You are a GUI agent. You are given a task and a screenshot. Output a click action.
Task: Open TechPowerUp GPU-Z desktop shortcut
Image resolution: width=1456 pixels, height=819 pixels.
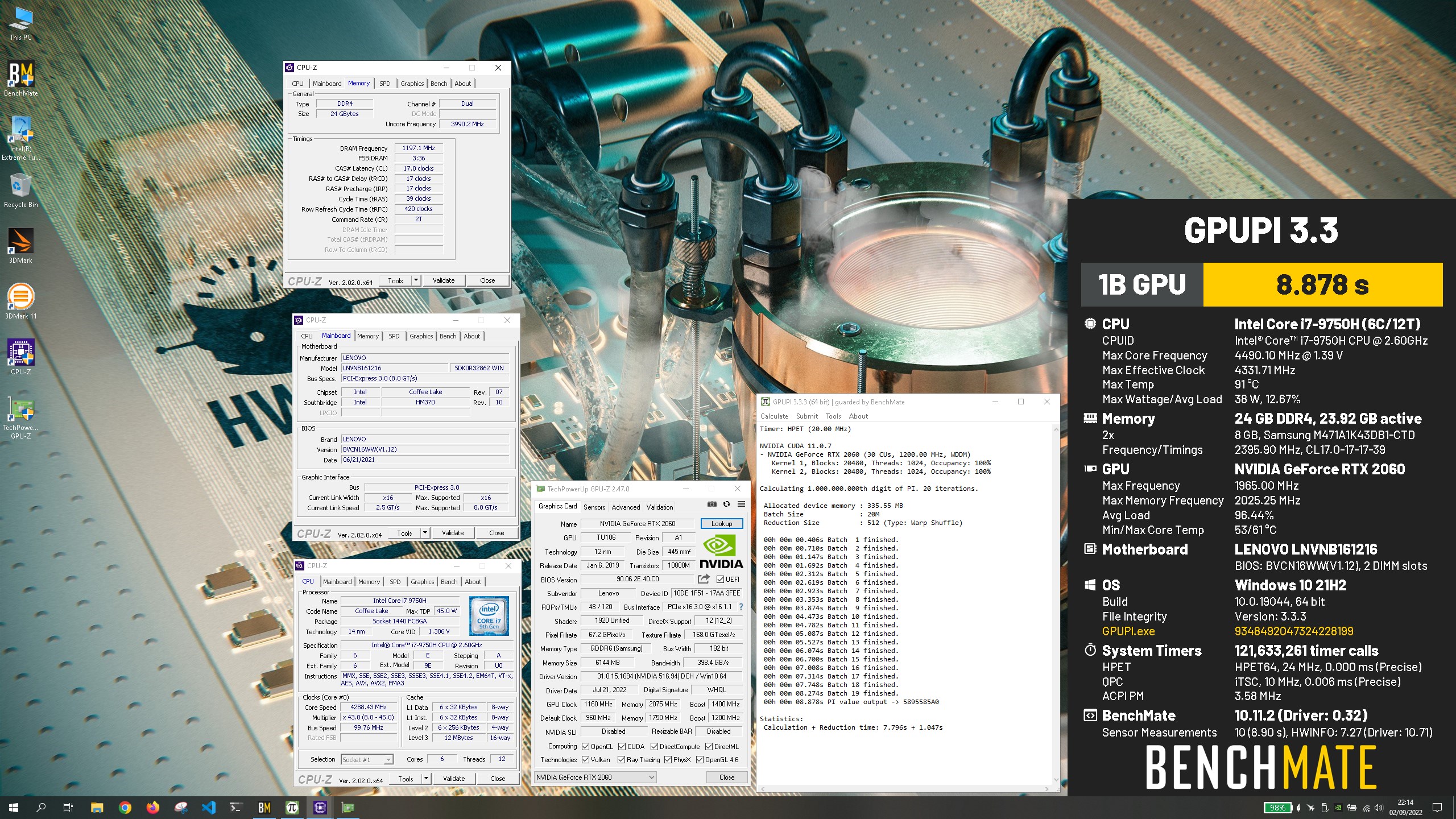point(20,417)
